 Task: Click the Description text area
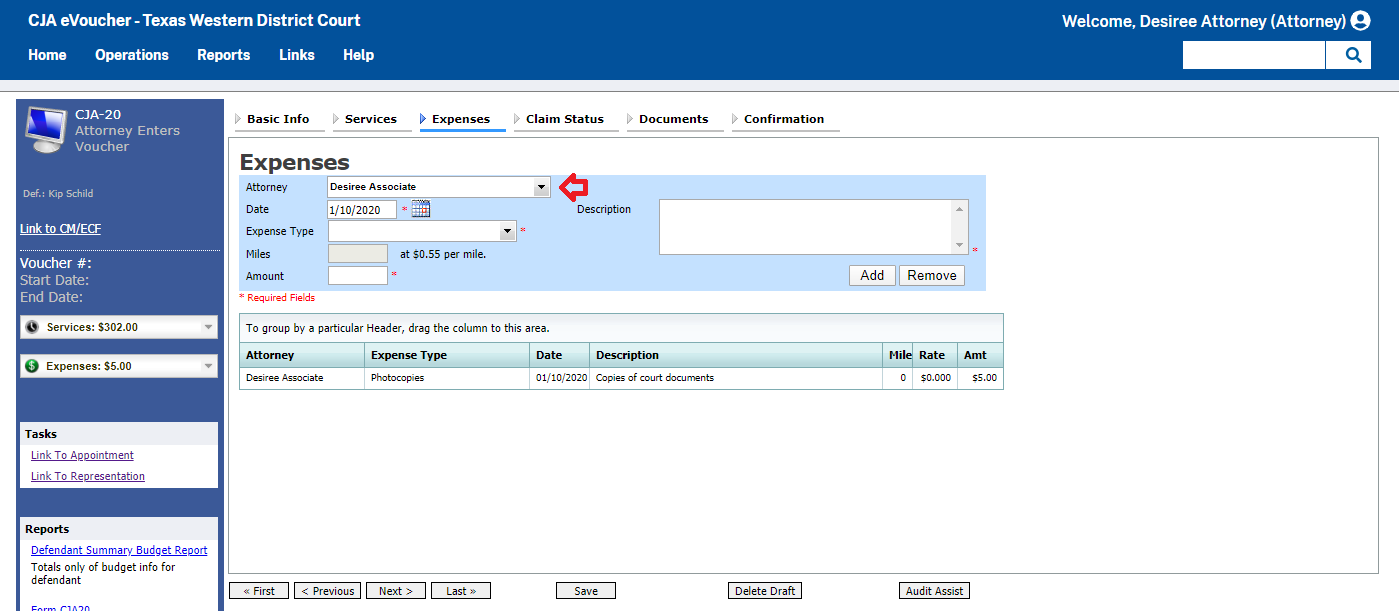tap(806, 227)
